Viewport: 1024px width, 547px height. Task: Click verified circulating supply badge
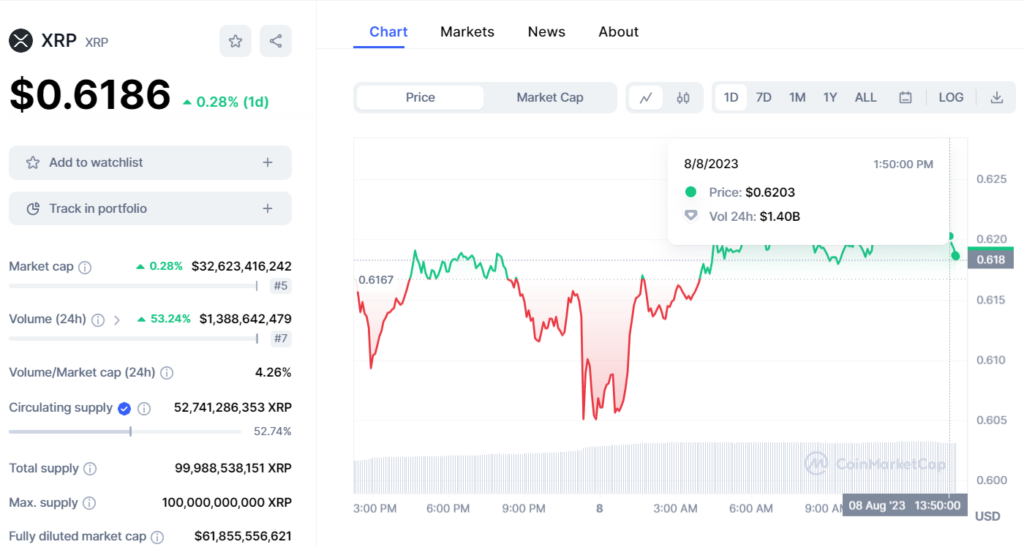[124, 408]
